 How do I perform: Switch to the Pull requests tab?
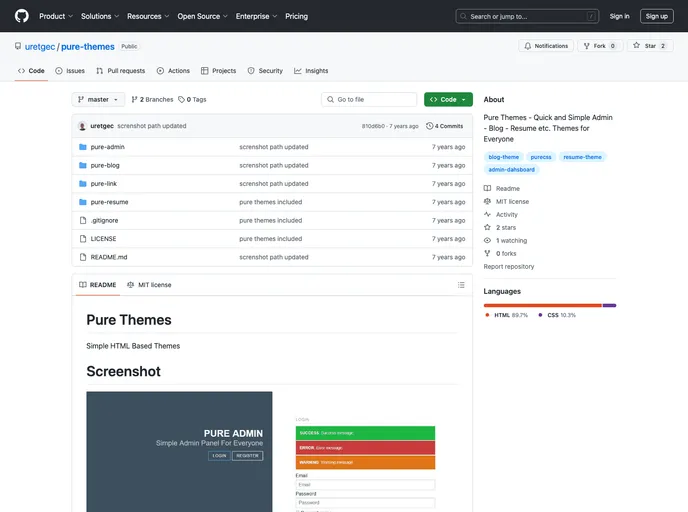[x=121, y=71]
